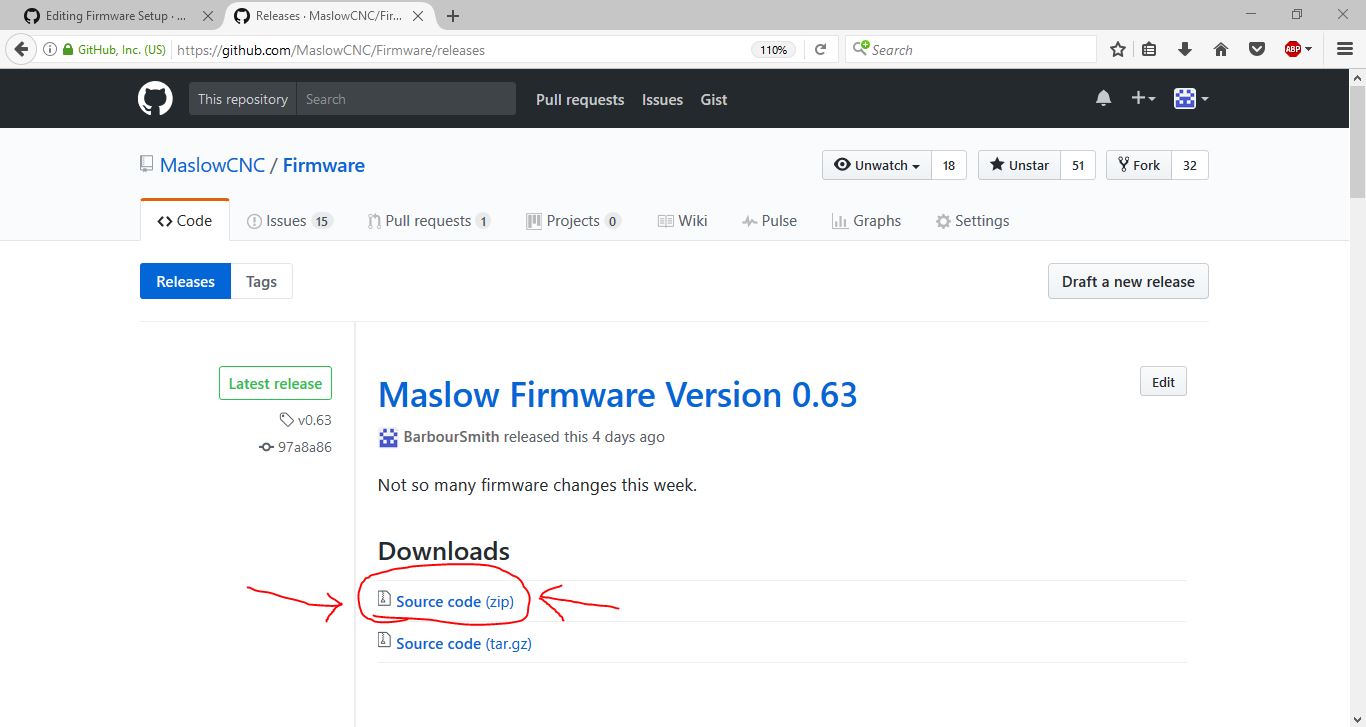
Task: Open the user avatar menu
Action: pos(1191,98)
